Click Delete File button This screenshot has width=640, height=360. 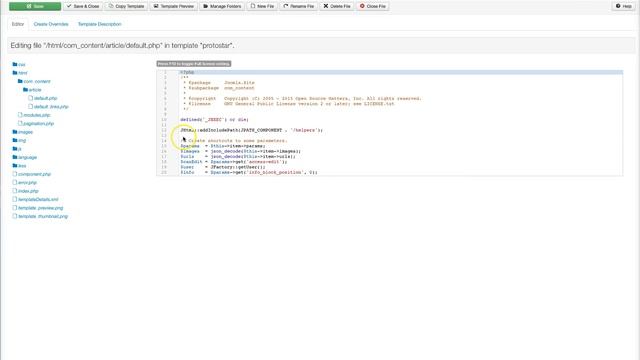click(337, 6)
